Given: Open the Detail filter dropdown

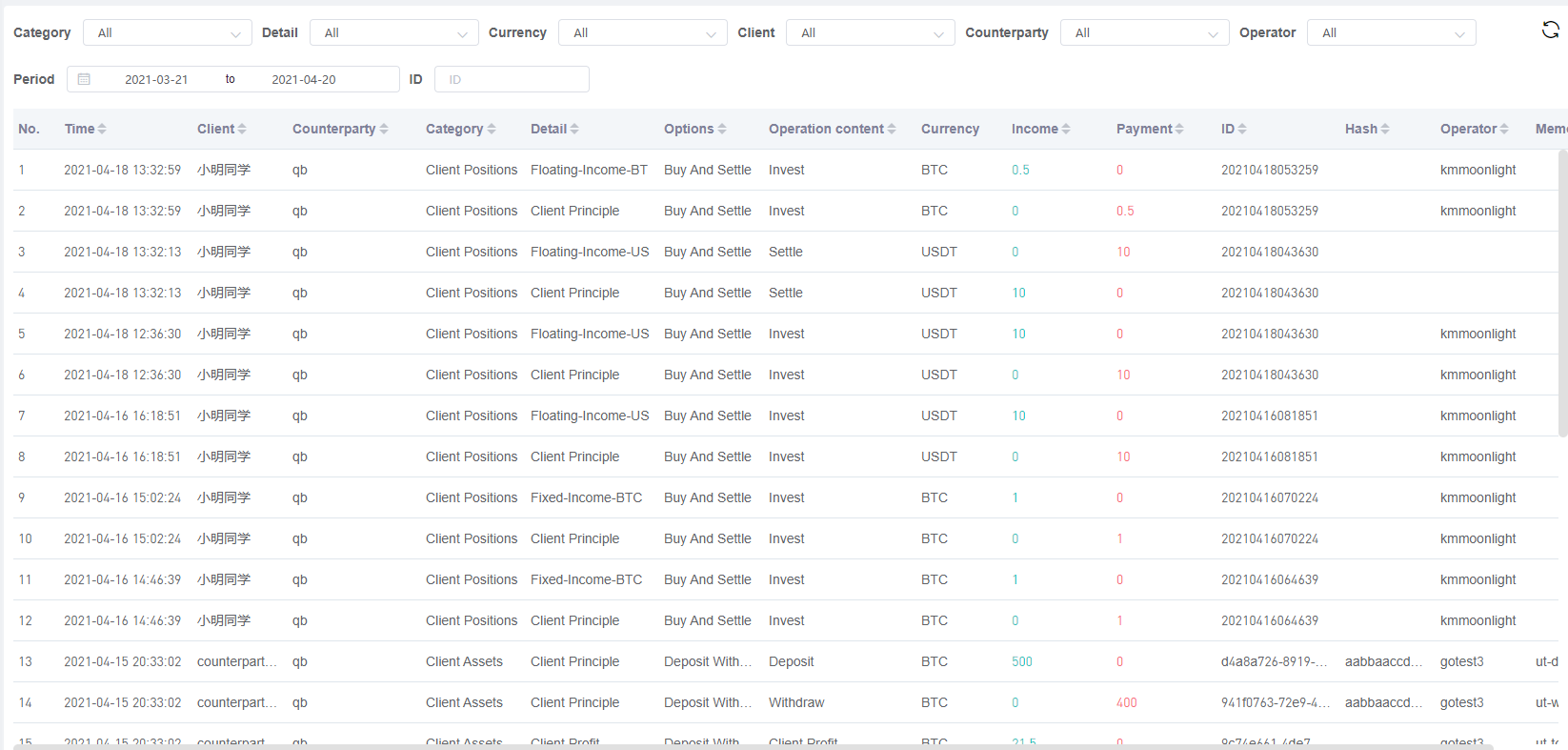Looking at the screenshot, I should 394,32.
